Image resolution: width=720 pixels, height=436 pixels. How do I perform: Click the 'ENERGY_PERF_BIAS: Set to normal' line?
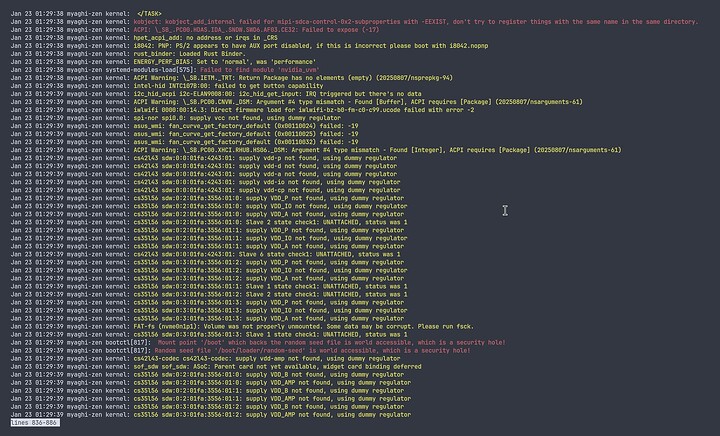163,62
